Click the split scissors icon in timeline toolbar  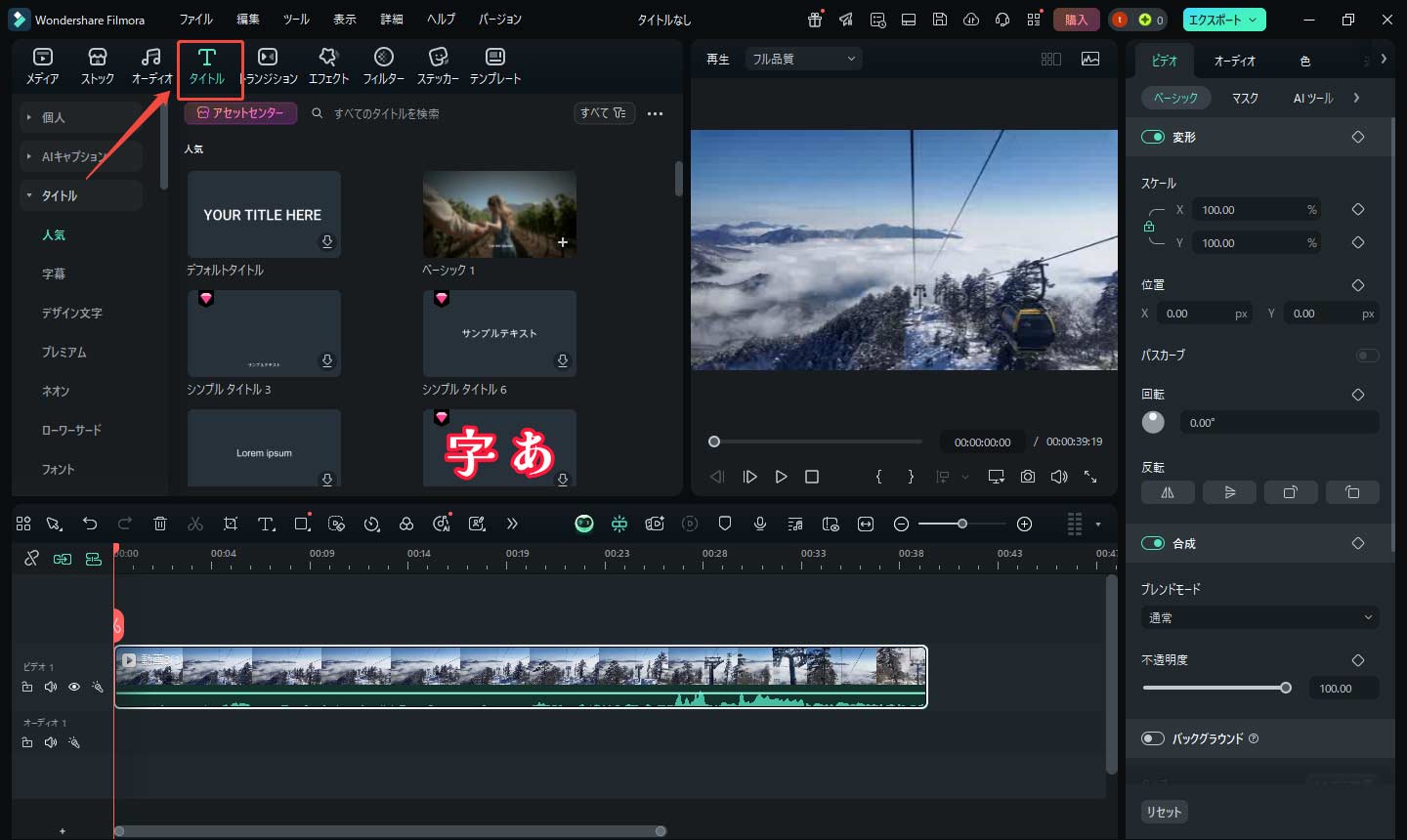(195, 525)
